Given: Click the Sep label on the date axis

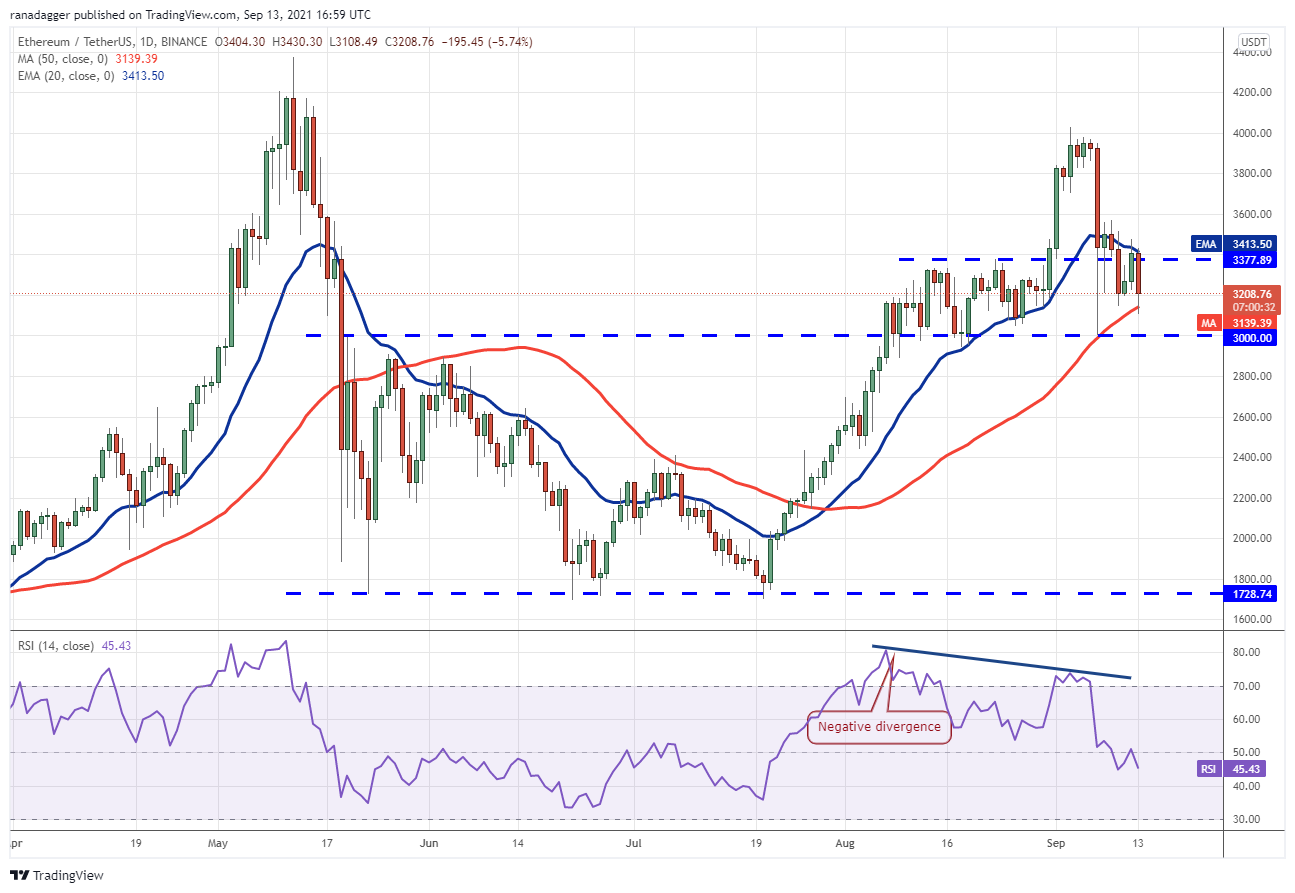Looking at the screenshot, I should point(1055,844).
